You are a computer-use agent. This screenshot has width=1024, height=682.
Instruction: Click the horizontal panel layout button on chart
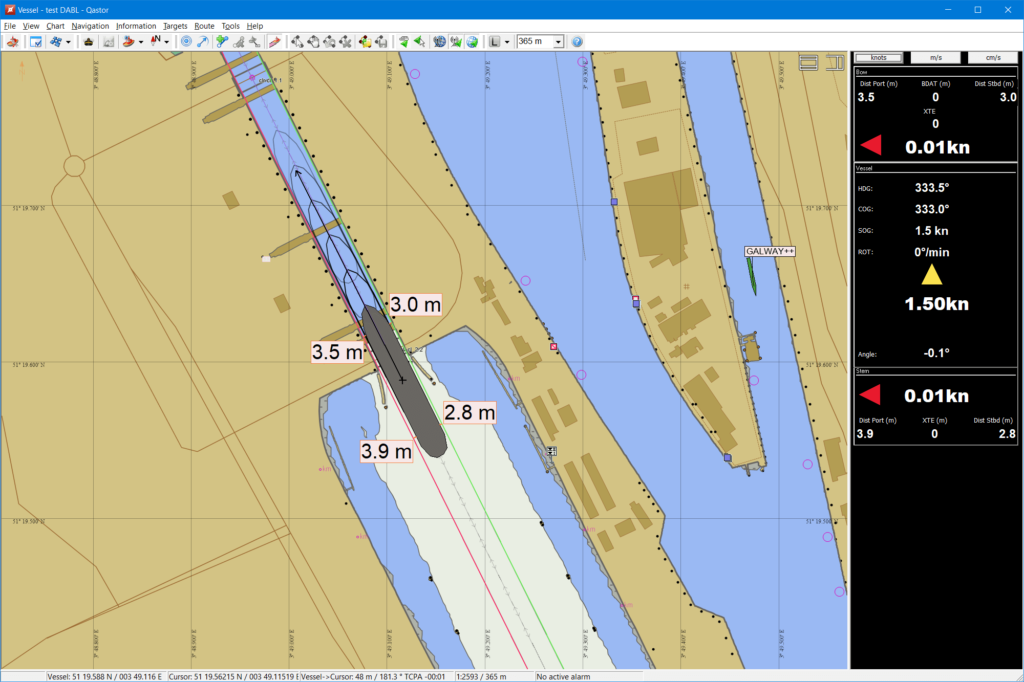(x=808, y=62)
